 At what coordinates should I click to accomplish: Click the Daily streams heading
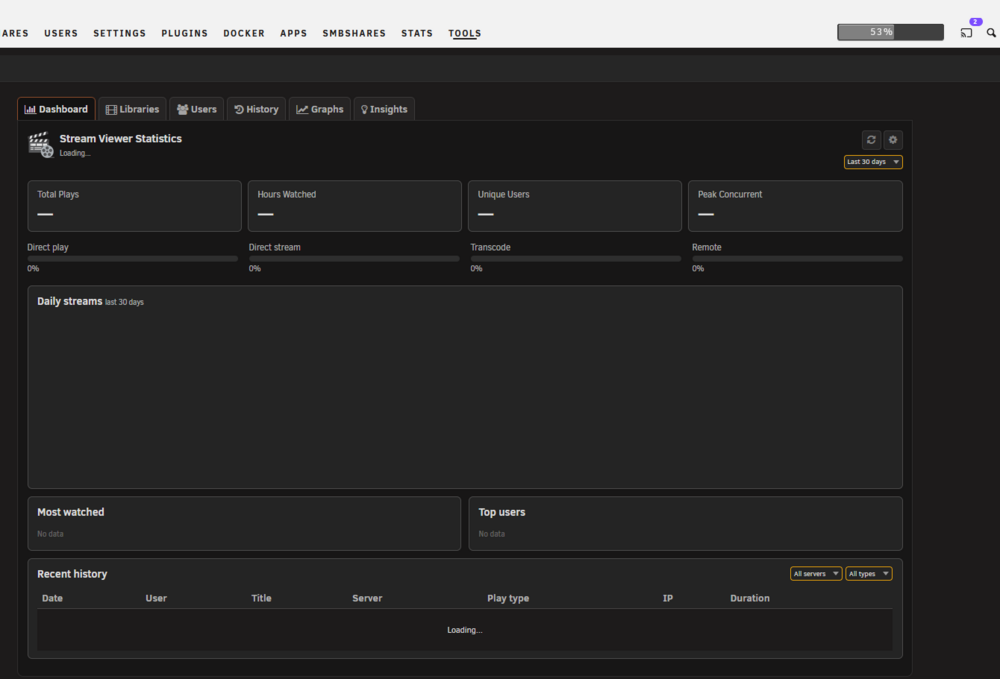70,301
